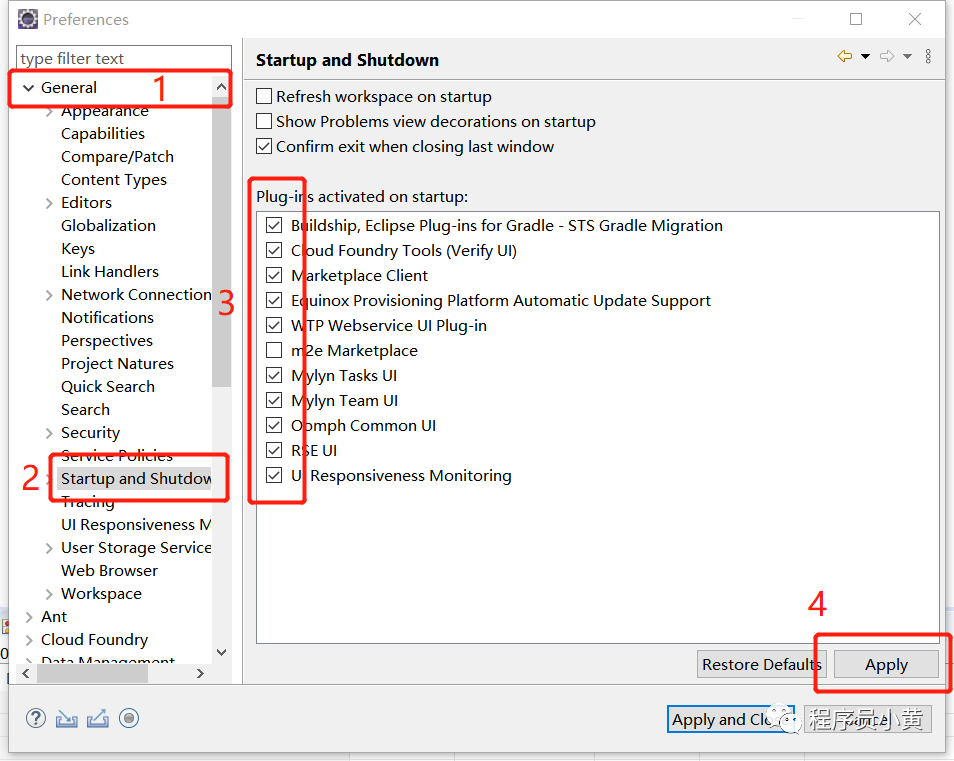Open the back history dropdown arrow
The height and width of the screenshot is (761, 954).
[x=865, y=57]
